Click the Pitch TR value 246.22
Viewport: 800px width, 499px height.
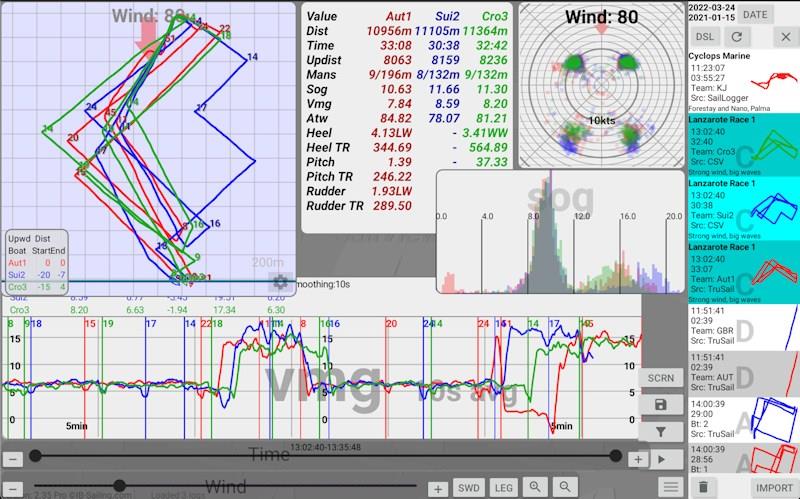point(392,177)
